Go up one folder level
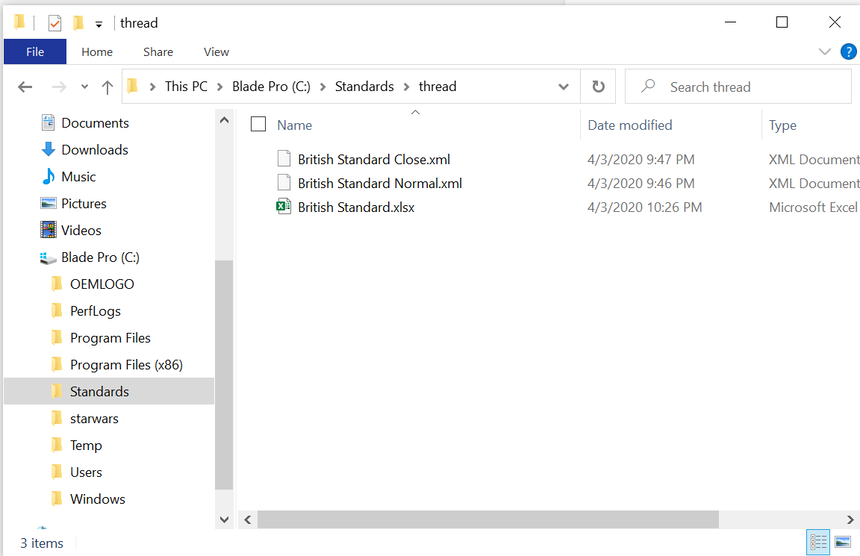Viewport: 860px width, 556px height. (108, 87)
